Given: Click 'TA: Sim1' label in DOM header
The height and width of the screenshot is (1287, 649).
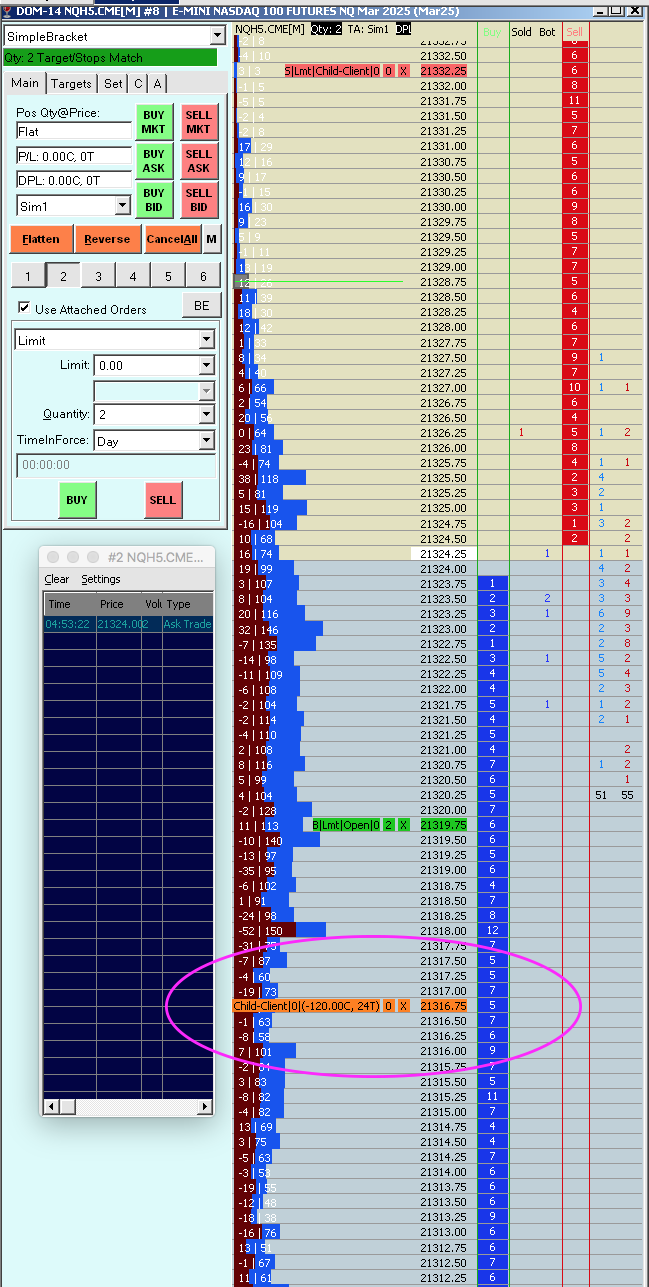Looking at the screenshot, I should coord(368,30).
